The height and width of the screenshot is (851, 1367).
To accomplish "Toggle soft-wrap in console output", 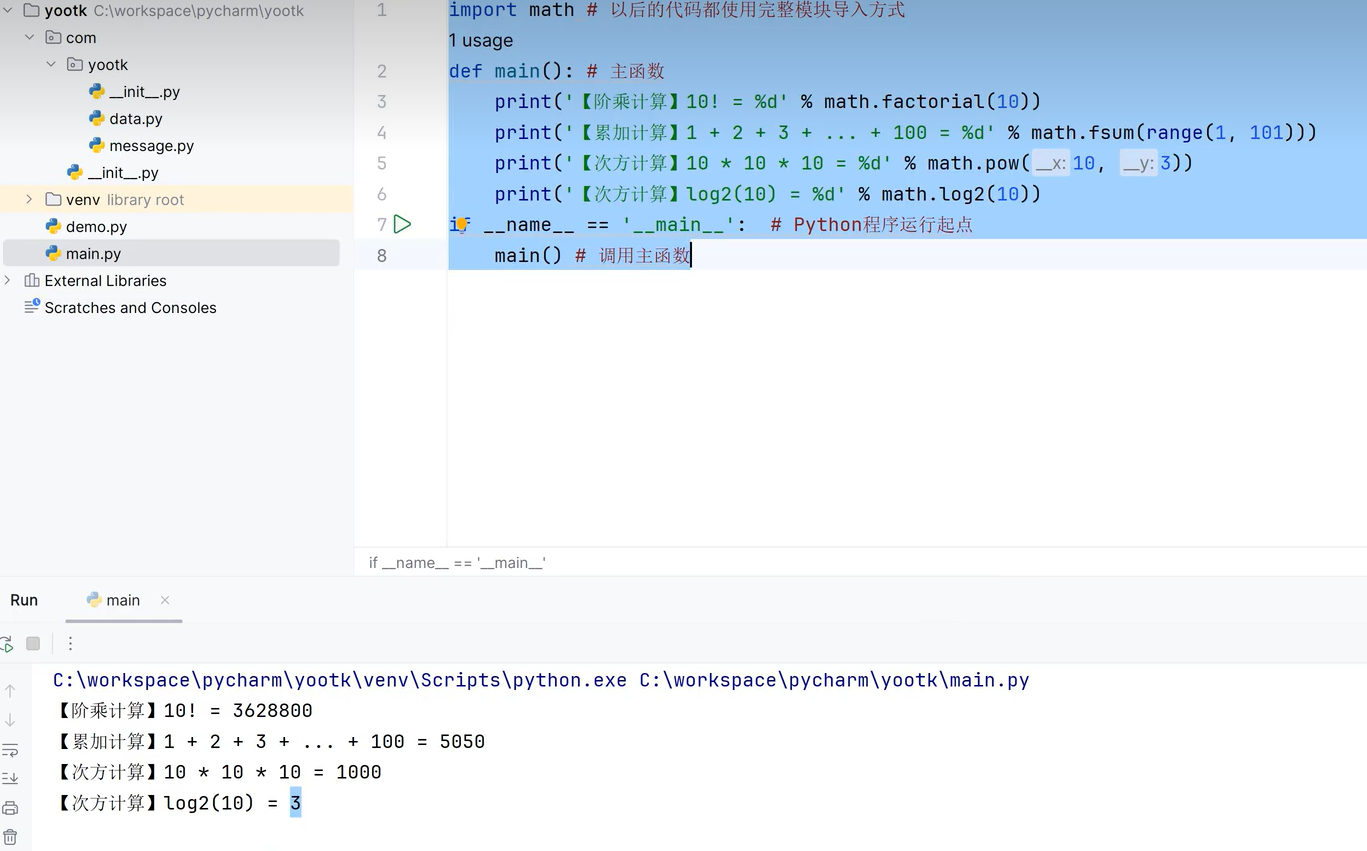I will click(x=10, y=750).
